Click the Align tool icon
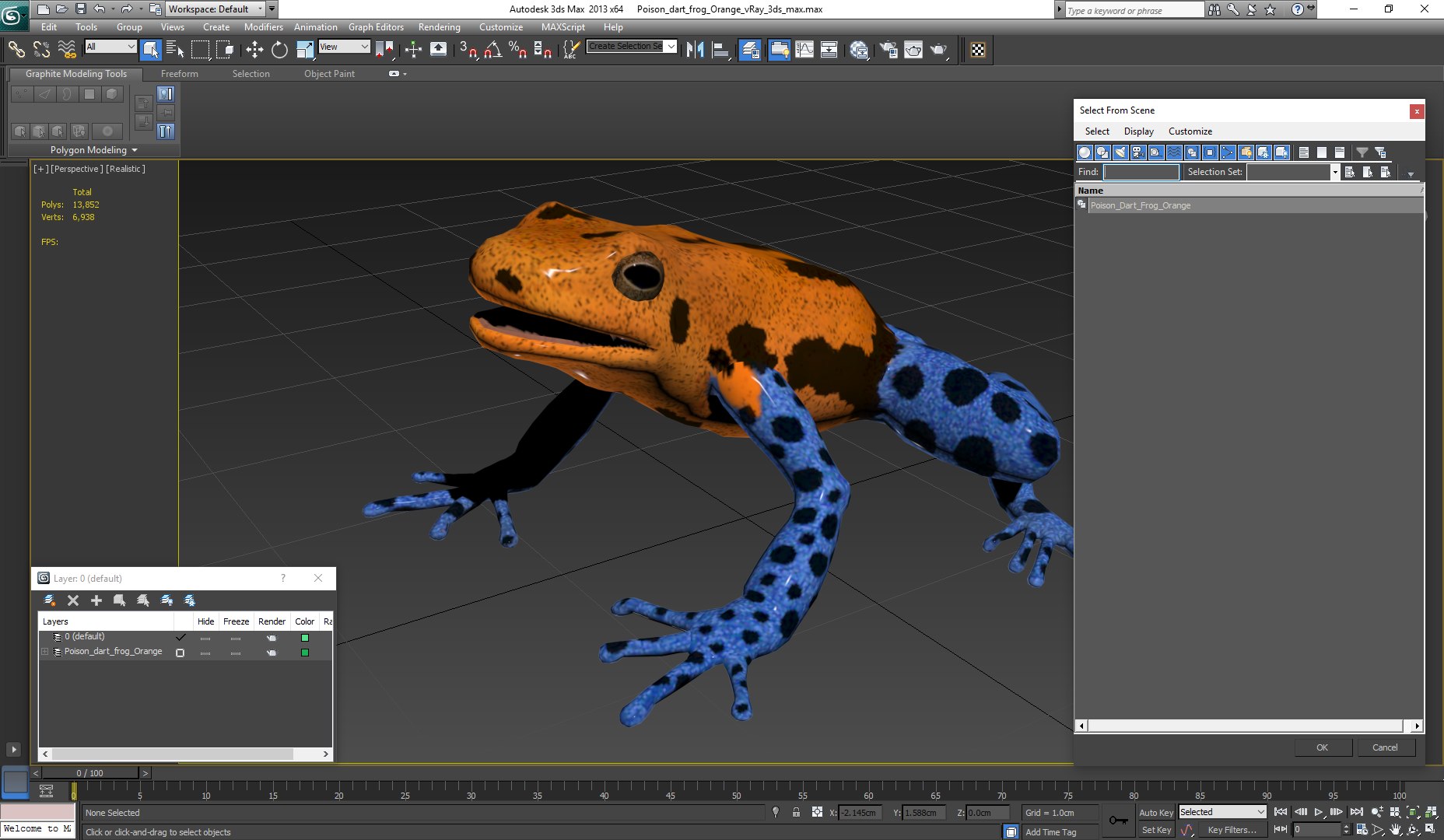 coord(720,50)
